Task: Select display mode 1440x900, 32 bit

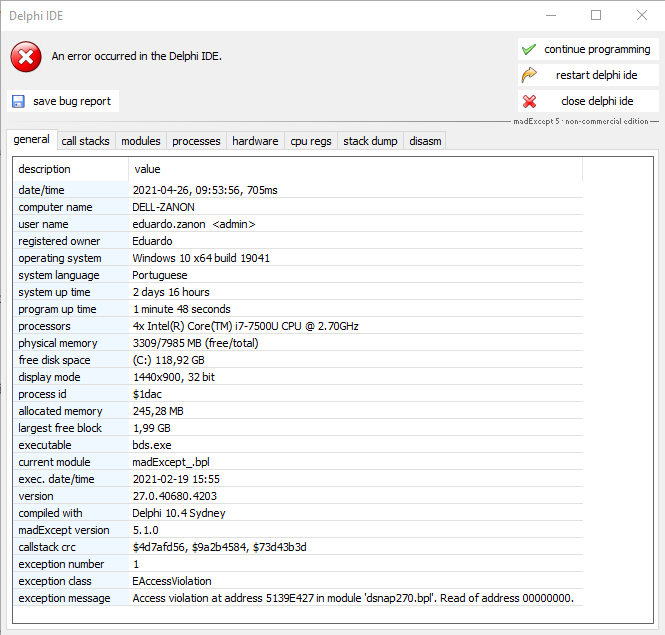Action: [174, 377]
